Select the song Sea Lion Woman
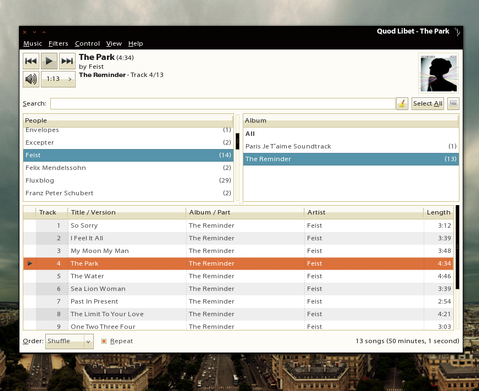 coord(98,289)
